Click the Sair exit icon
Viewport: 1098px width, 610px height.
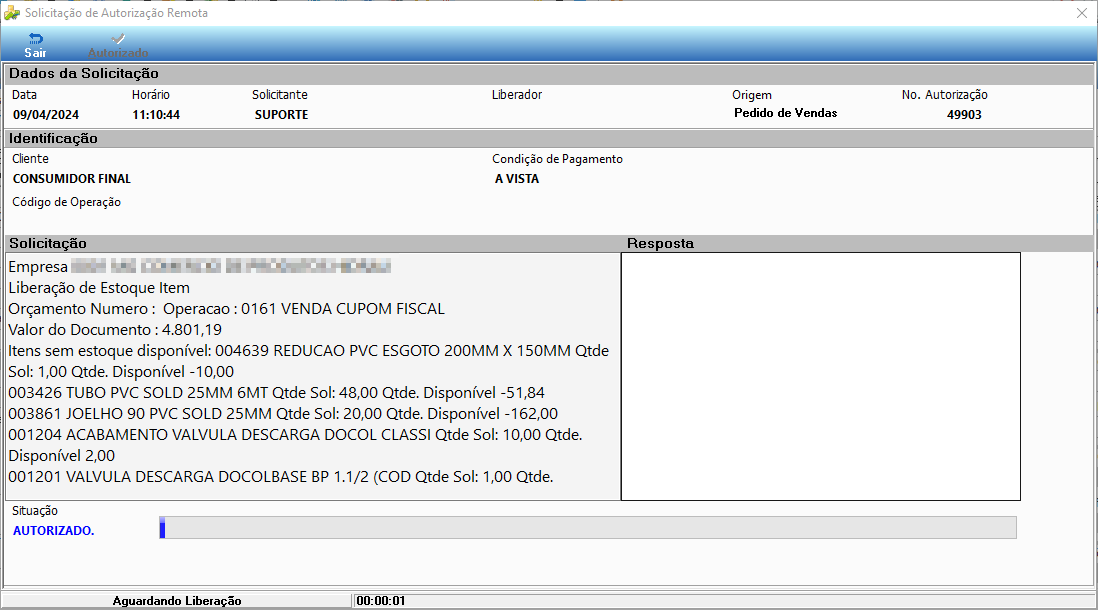click(35, 39)
